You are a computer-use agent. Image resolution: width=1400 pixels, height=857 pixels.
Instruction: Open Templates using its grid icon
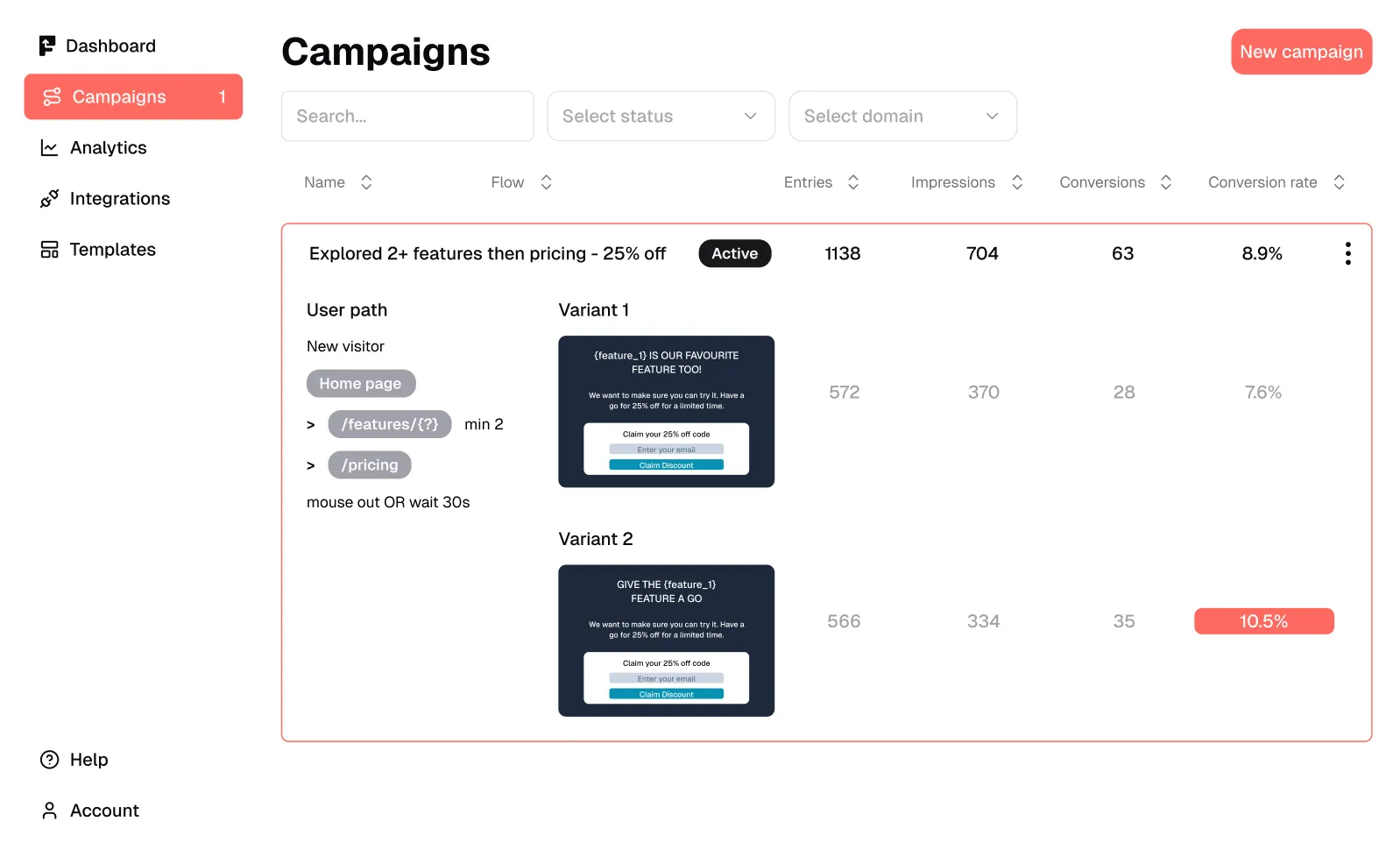pos(49,249)
